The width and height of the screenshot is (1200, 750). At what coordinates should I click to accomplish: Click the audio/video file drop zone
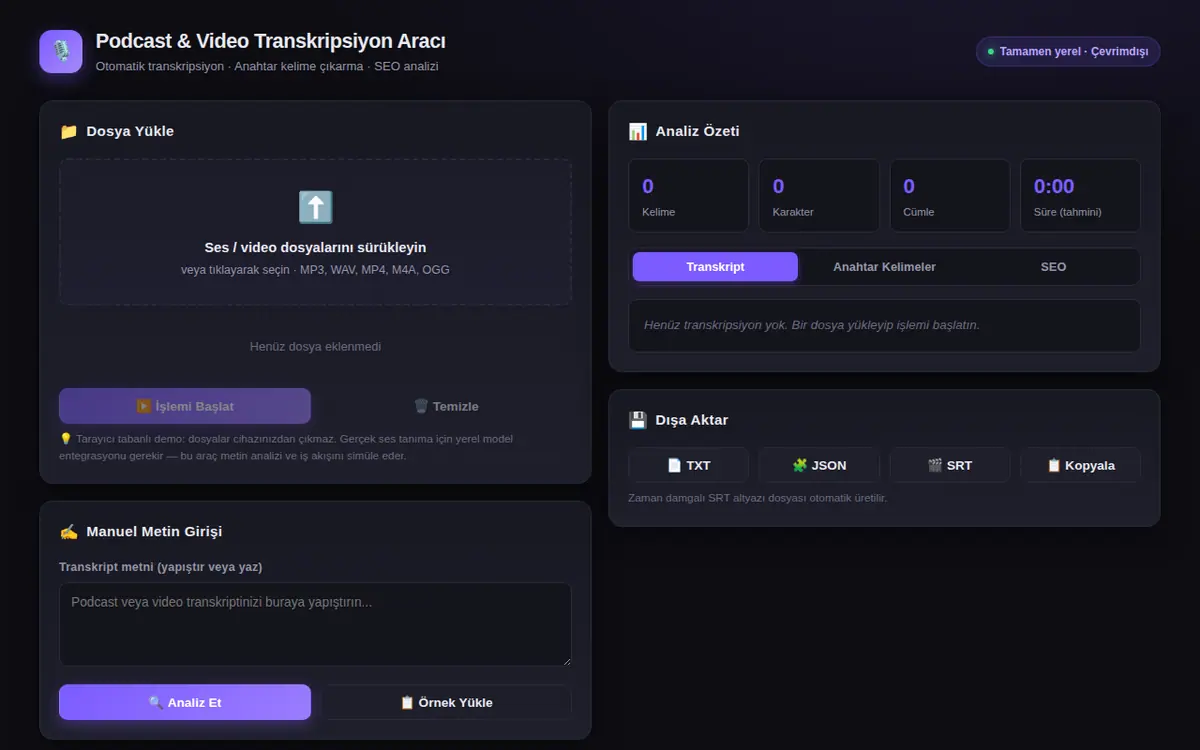(x=315, y=232)
